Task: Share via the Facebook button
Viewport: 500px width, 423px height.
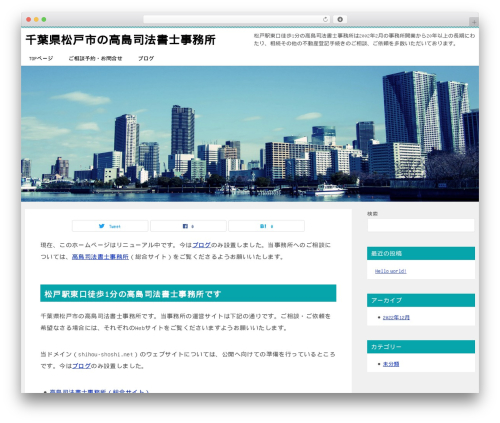Action: 188,226
